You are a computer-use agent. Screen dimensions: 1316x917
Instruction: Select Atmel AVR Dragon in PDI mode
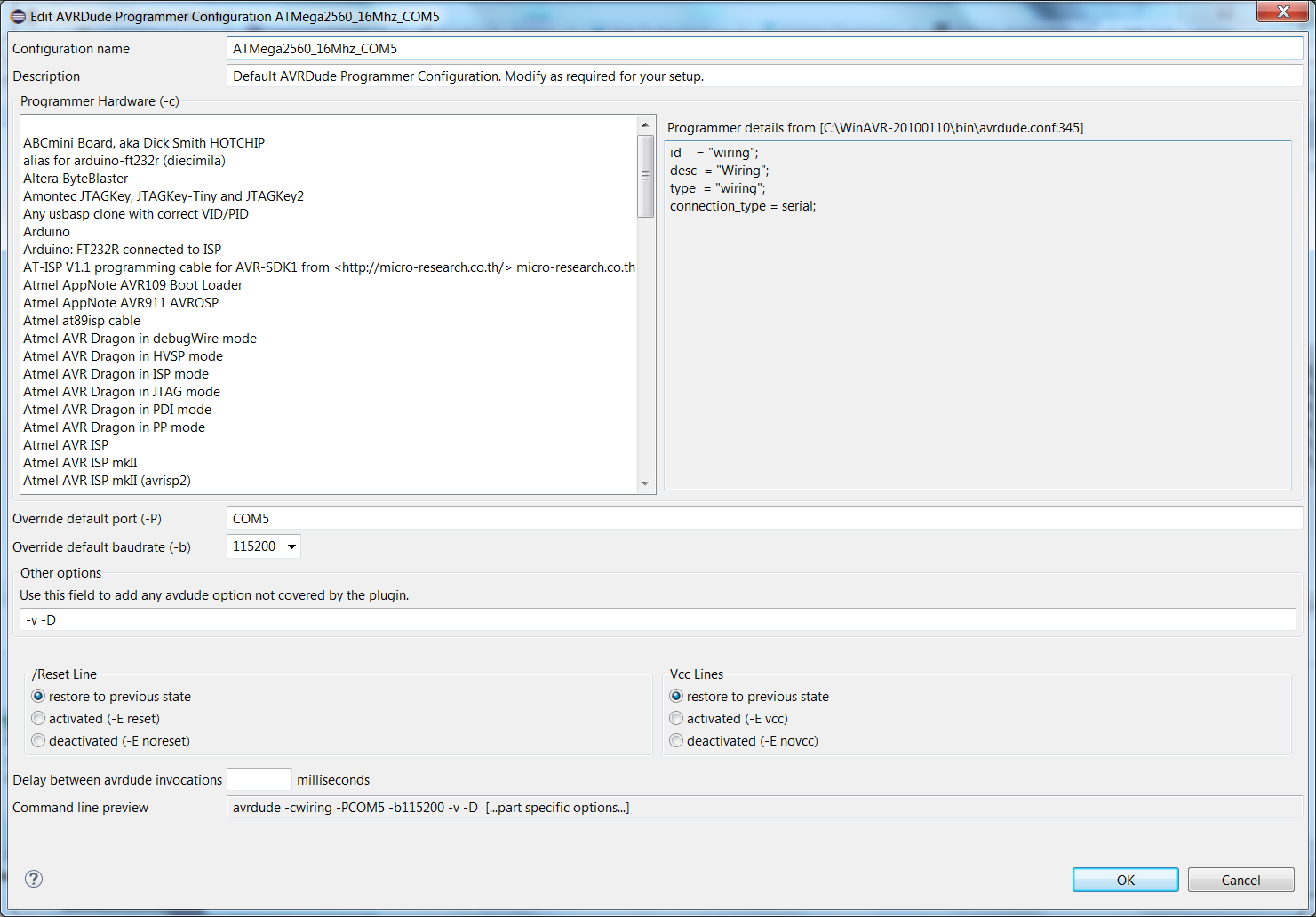point(117,410)
